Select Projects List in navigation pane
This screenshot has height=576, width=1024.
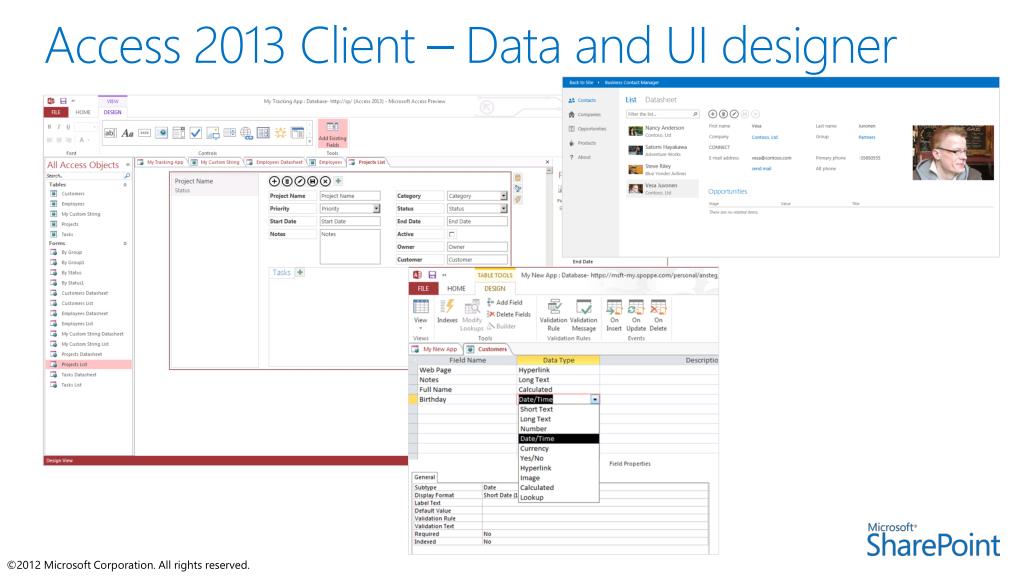[x=88, y=364]
